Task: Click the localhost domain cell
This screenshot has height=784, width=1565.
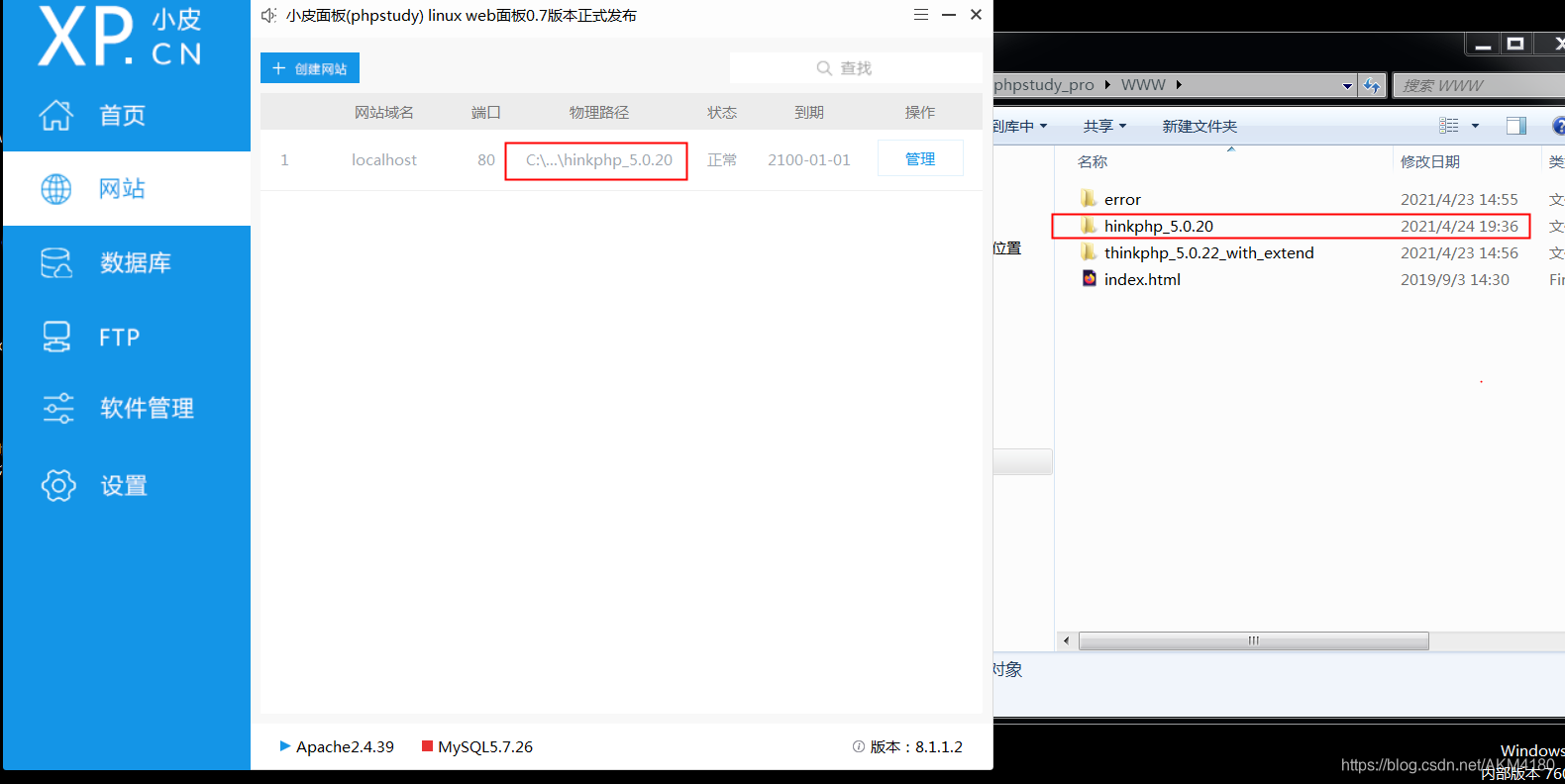Action: click(x=384, y=159)
